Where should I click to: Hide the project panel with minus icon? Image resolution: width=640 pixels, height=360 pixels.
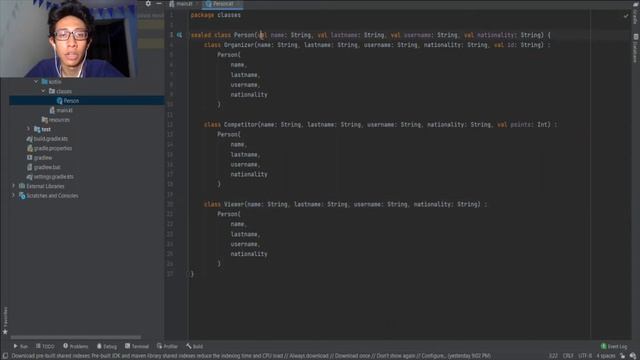pyautogui.click(x=159, y=4)
